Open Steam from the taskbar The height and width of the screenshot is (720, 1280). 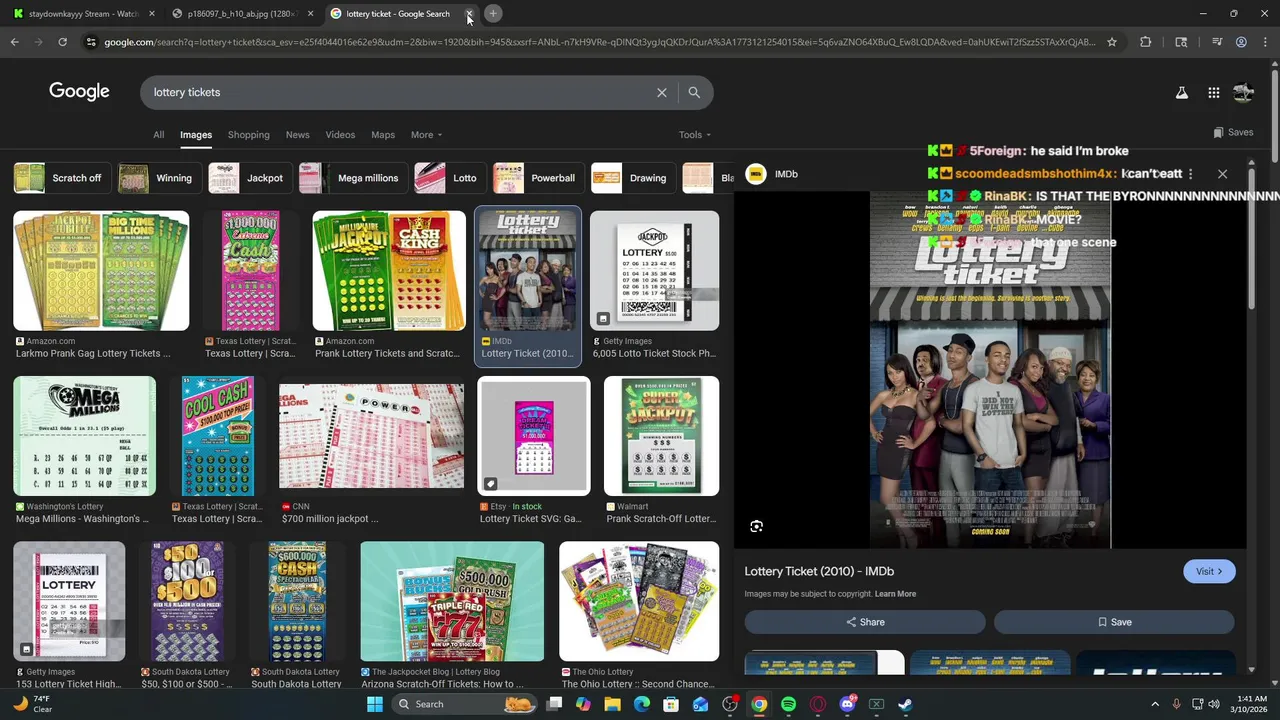[x=905, y=704]
